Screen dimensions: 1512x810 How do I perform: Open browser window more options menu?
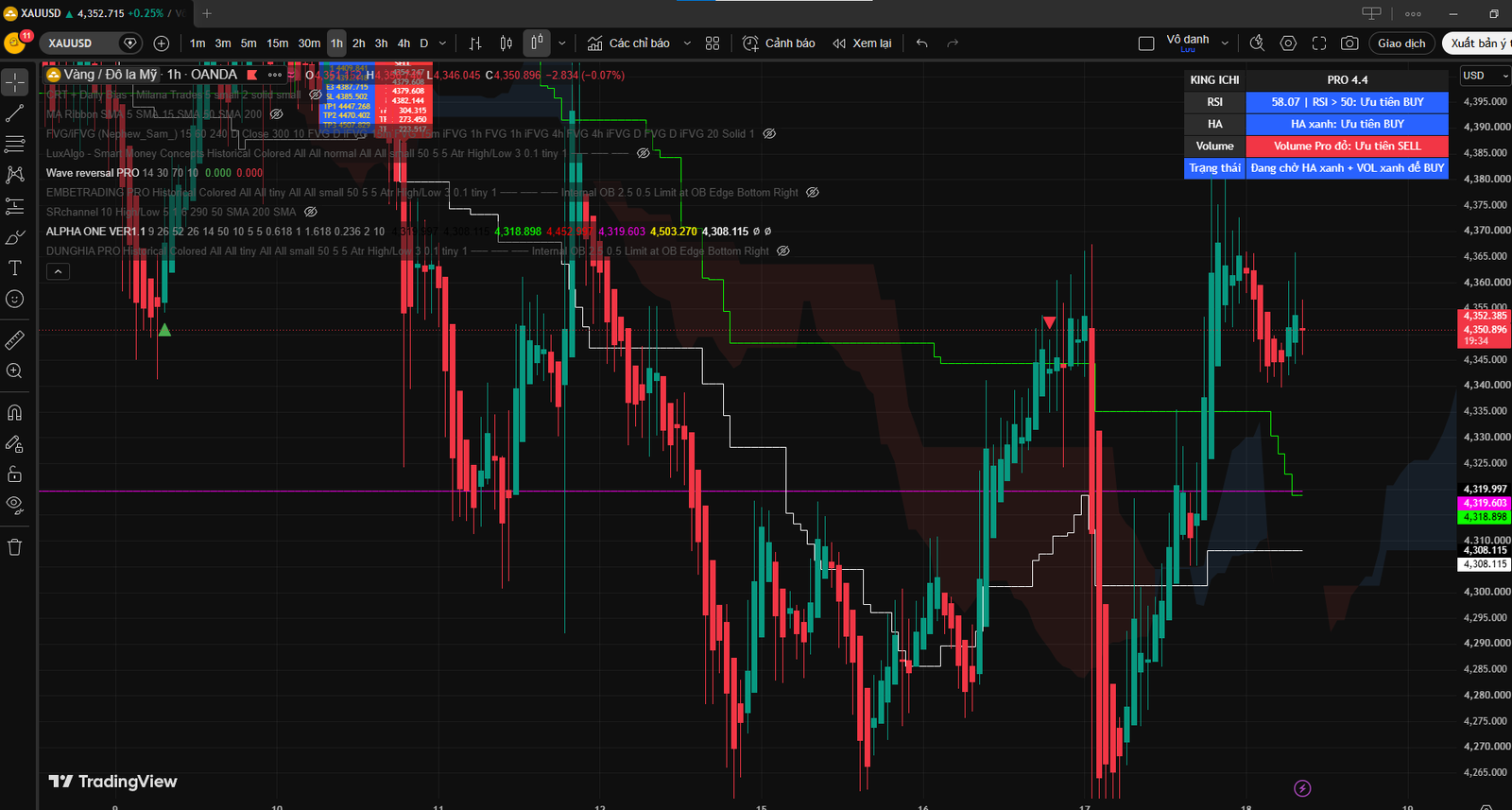coord(1413,13)
